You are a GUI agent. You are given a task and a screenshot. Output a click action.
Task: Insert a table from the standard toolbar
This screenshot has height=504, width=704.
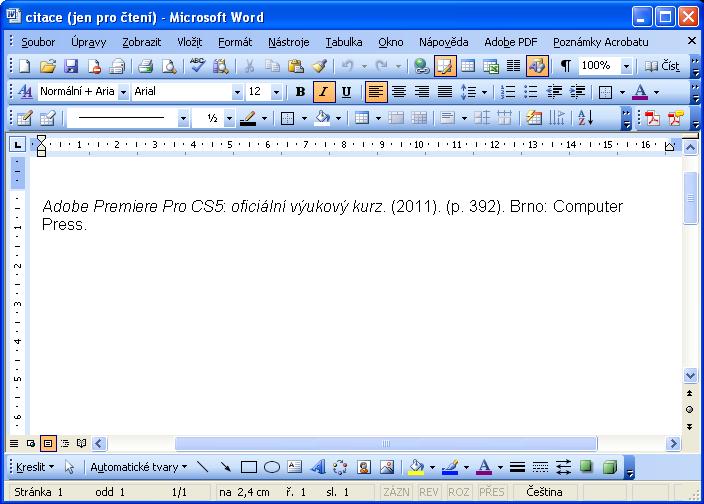coord(468,66)
